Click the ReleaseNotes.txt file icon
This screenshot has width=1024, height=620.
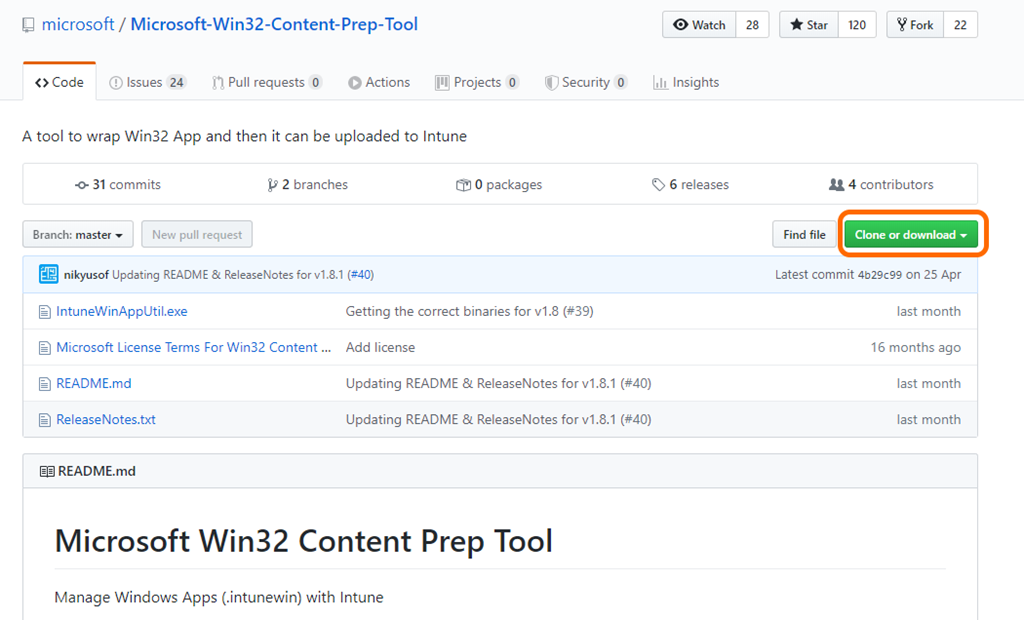[44, 420]
